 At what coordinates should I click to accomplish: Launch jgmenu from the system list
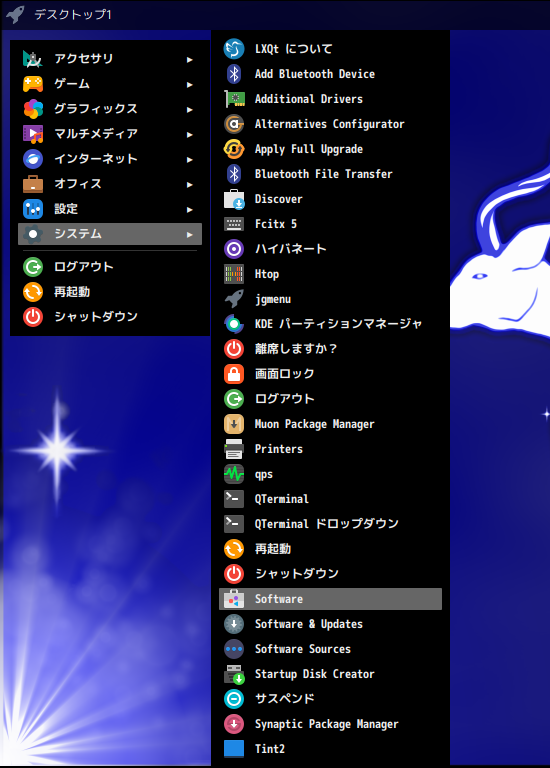tap(330, 299)
